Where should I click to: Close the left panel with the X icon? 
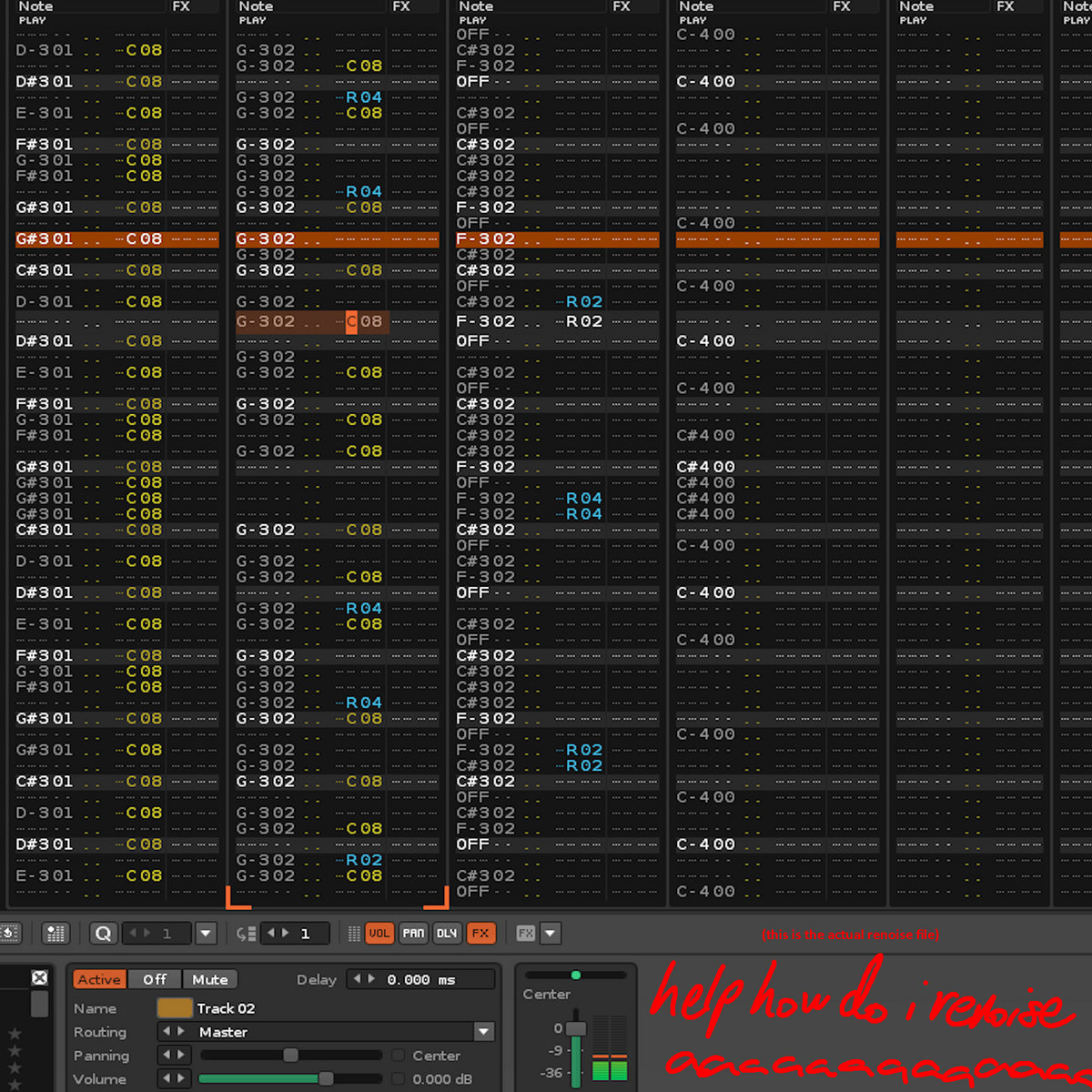(x=39, y=977)
